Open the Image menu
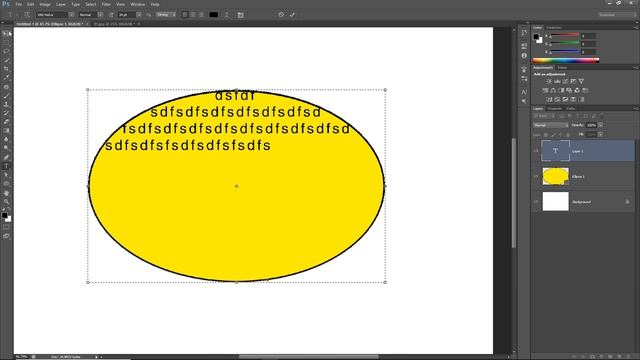 coord(45,4)
